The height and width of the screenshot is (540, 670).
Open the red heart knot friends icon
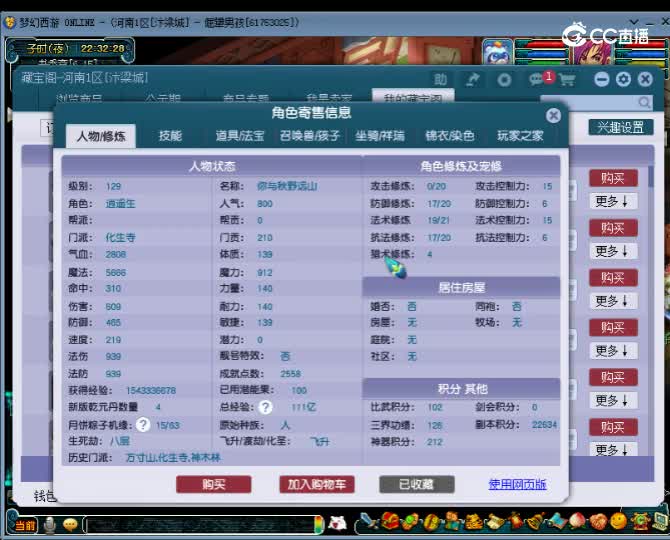pyautogui.click(x=598, y=521)
